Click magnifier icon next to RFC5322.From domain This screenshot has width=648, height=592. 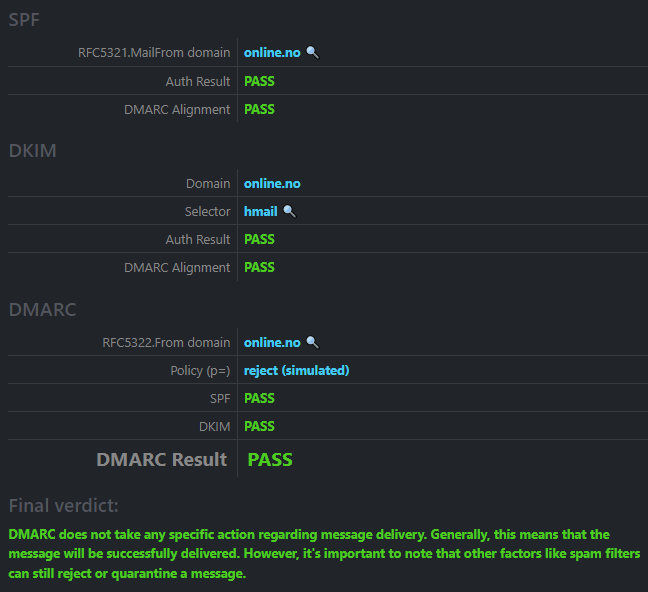click(312, 342)
